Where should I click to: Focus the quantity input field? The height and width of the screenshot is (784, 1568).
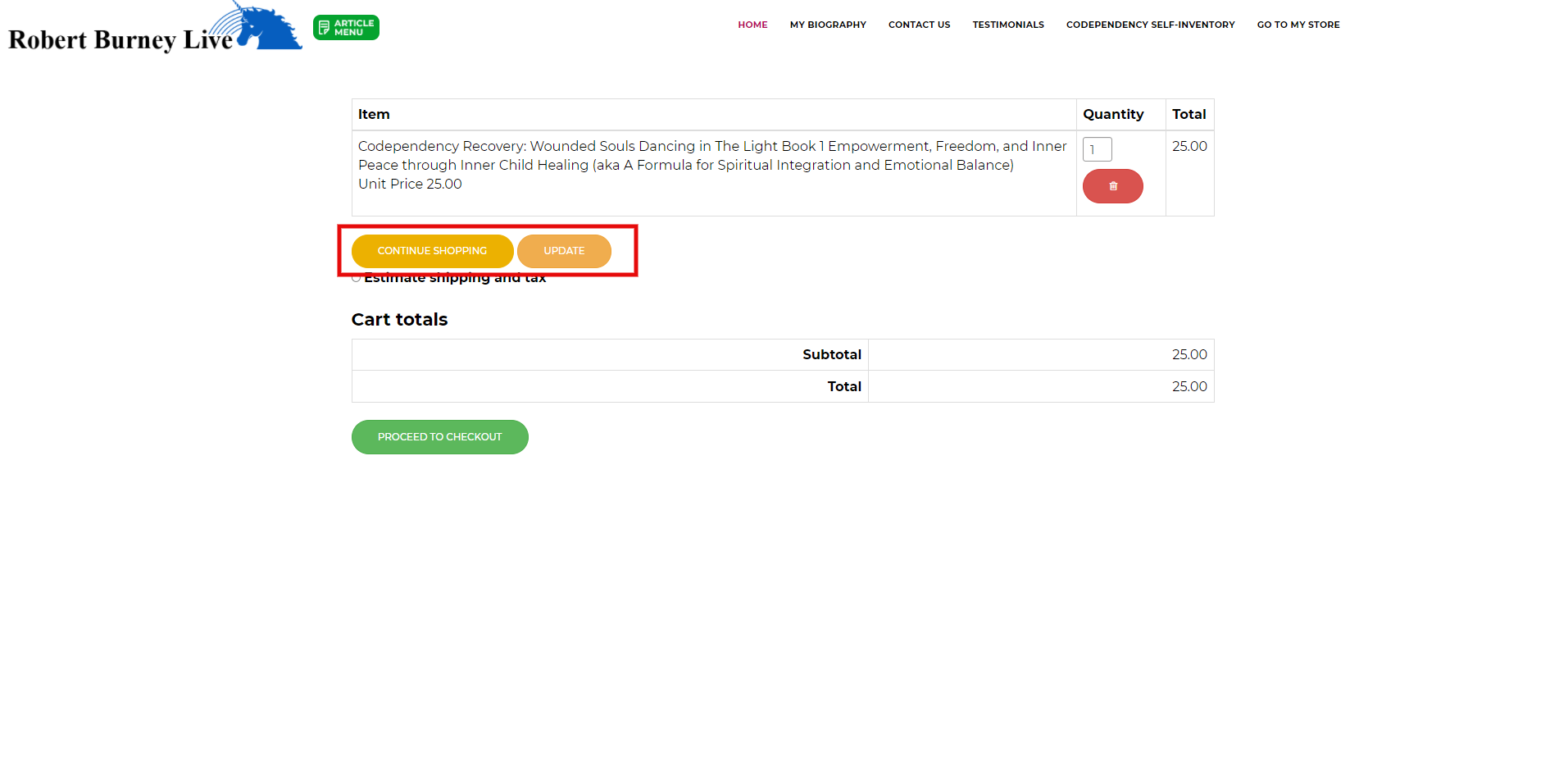1097,149
